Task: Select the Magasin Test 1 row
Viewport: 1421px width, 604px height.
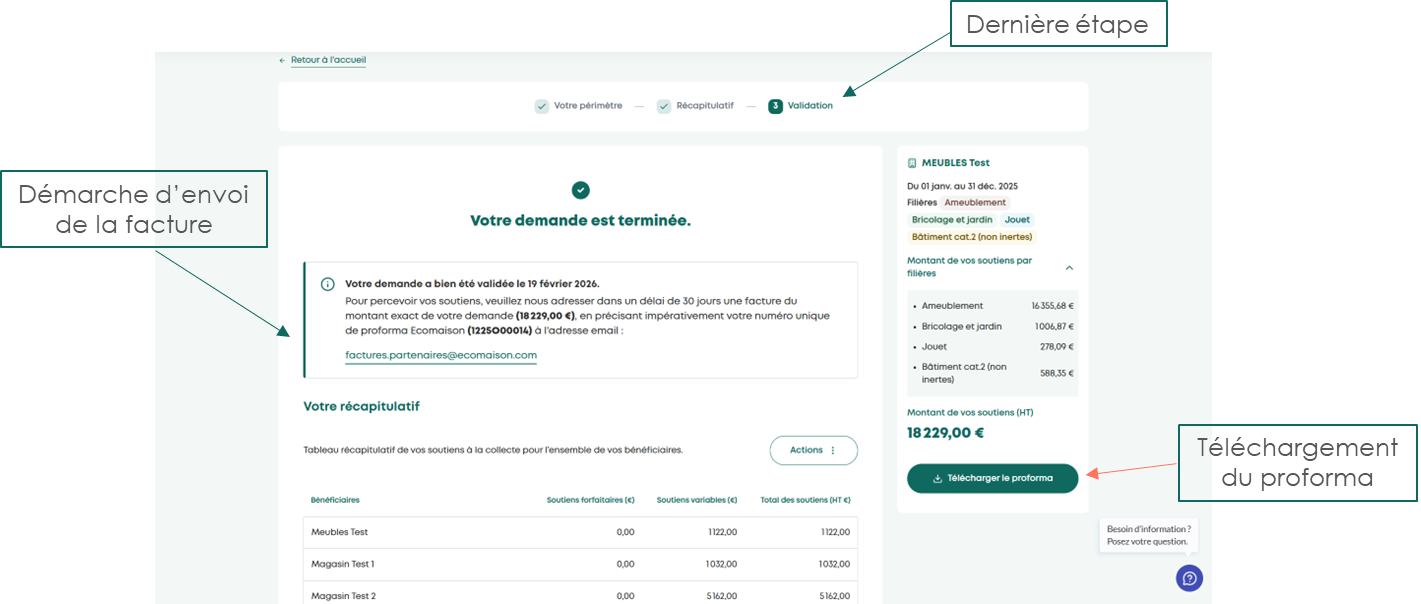Action: click(x=580, y=564)
